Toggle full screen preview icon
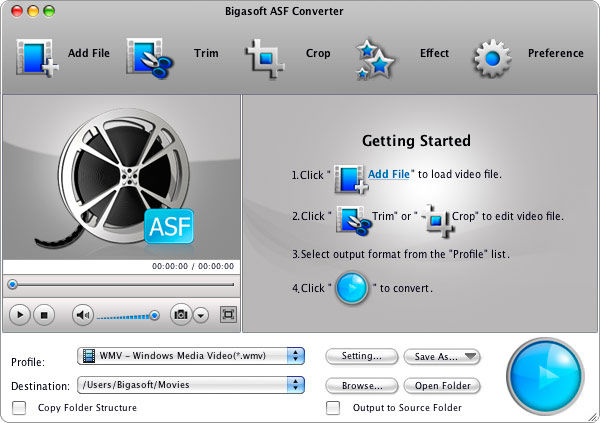The width and height of the screenshot is (600, 423). [228, 315]
